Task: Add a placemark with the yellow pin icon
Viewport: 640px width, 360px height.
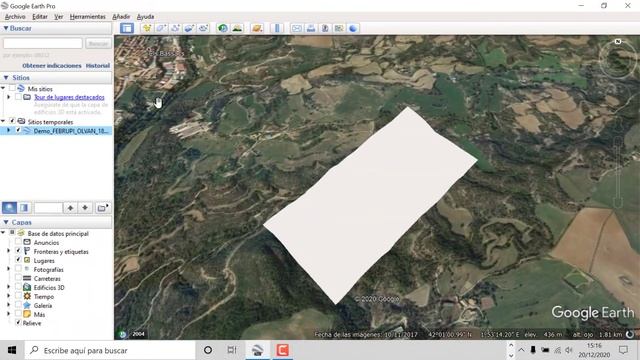Action: pyautogui.click(x=147, y=28)
